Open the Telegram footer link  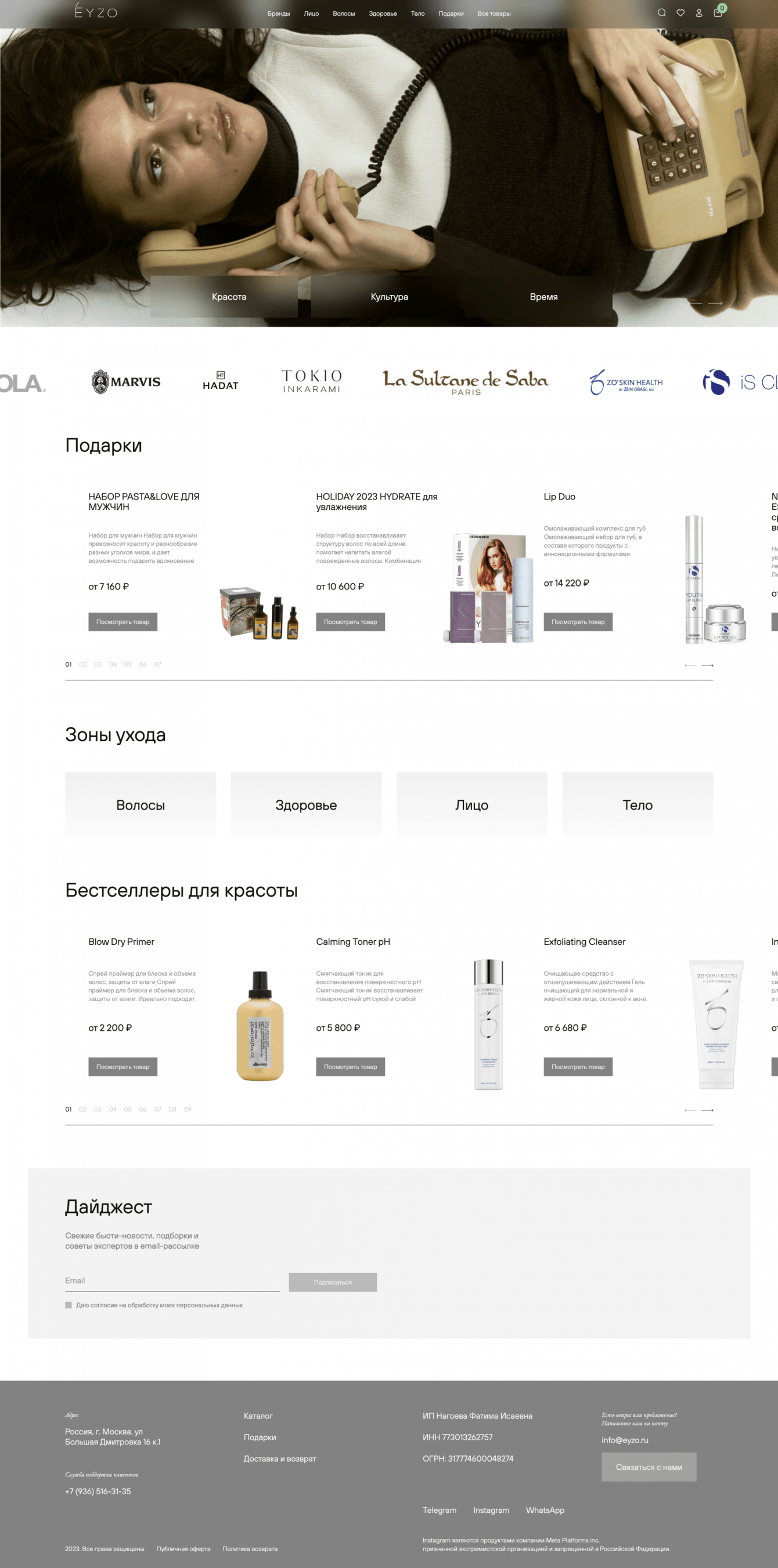(x=440, y=1510)
